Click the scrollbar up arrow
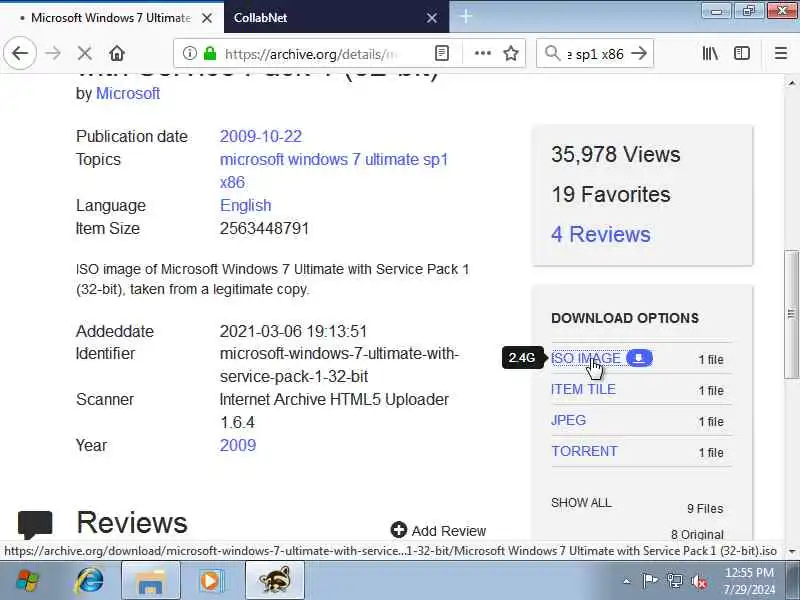Image resolution: width=800 pixels, height=600 pixels. click(791, 83)
